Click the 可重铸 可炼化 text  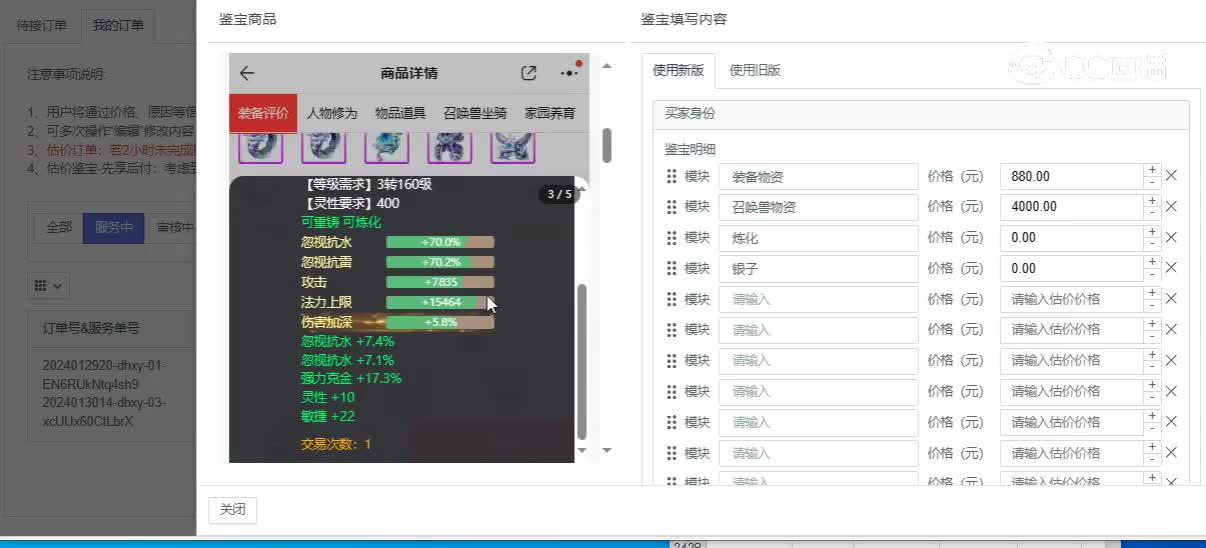click(341, 222)
